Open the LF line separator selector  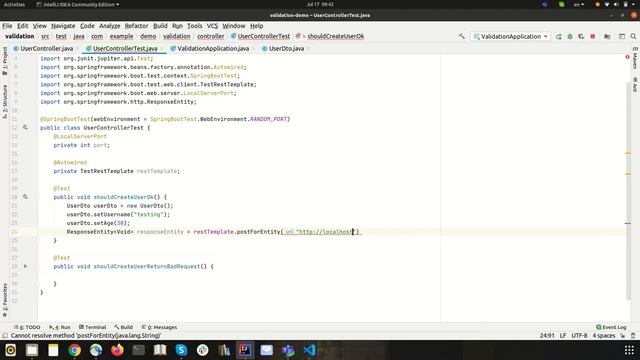[563, 336]
